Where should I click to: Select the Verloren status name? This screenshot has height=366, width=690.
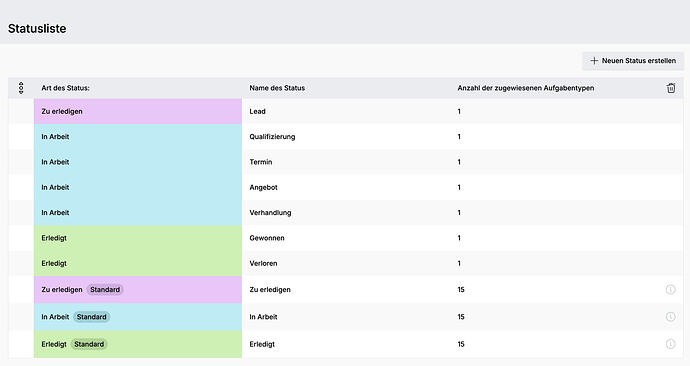pos(264,264)
